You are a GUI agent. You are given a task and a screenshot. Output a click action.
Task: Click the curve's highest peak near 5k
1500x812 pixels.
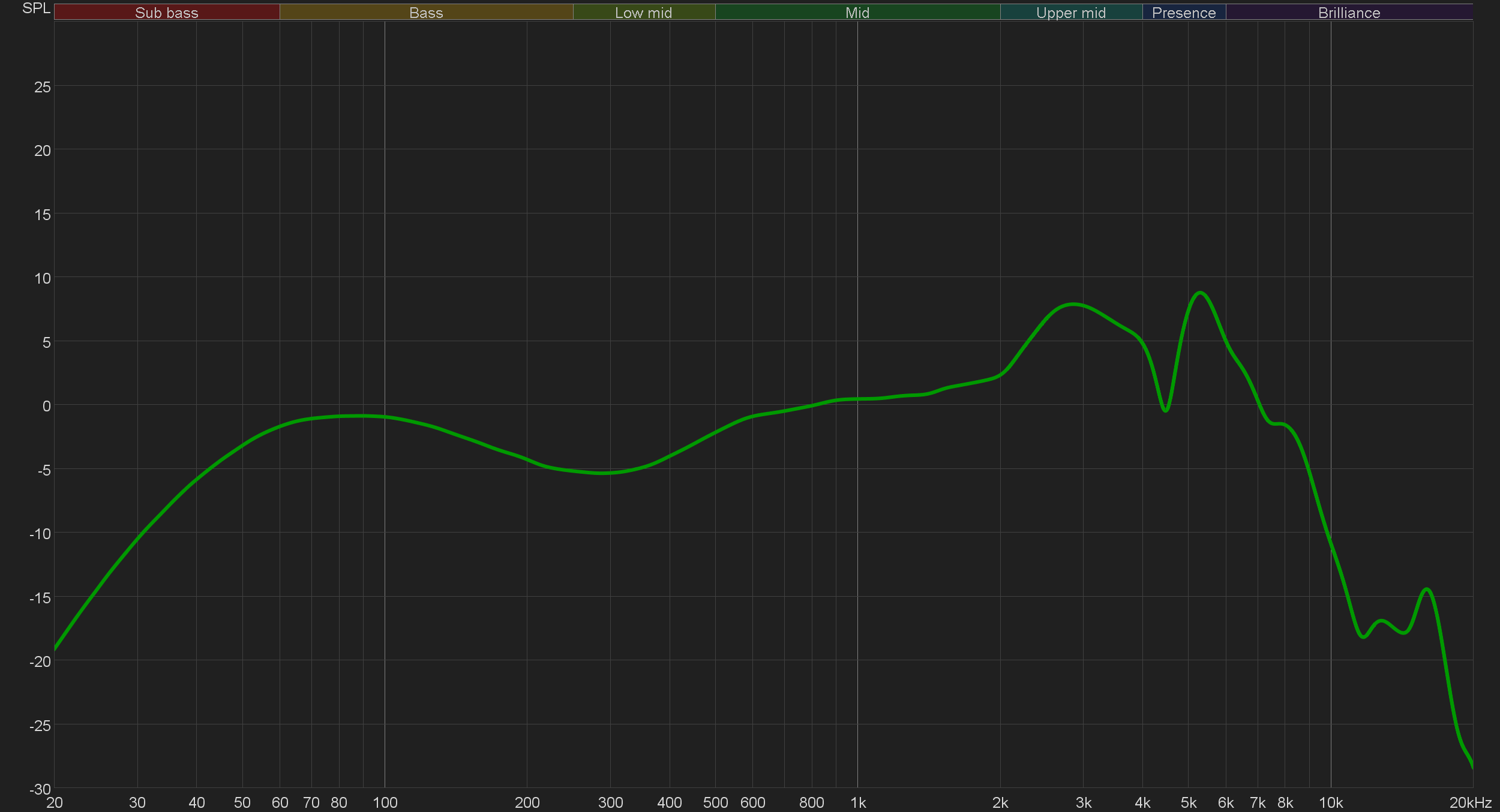1200,293
